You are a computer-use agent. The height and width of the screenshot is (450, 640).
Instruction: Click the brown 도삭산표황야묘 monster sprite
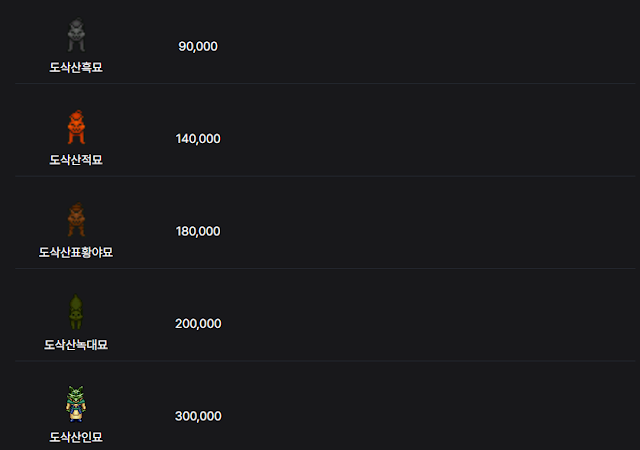(x=76, y=220)
